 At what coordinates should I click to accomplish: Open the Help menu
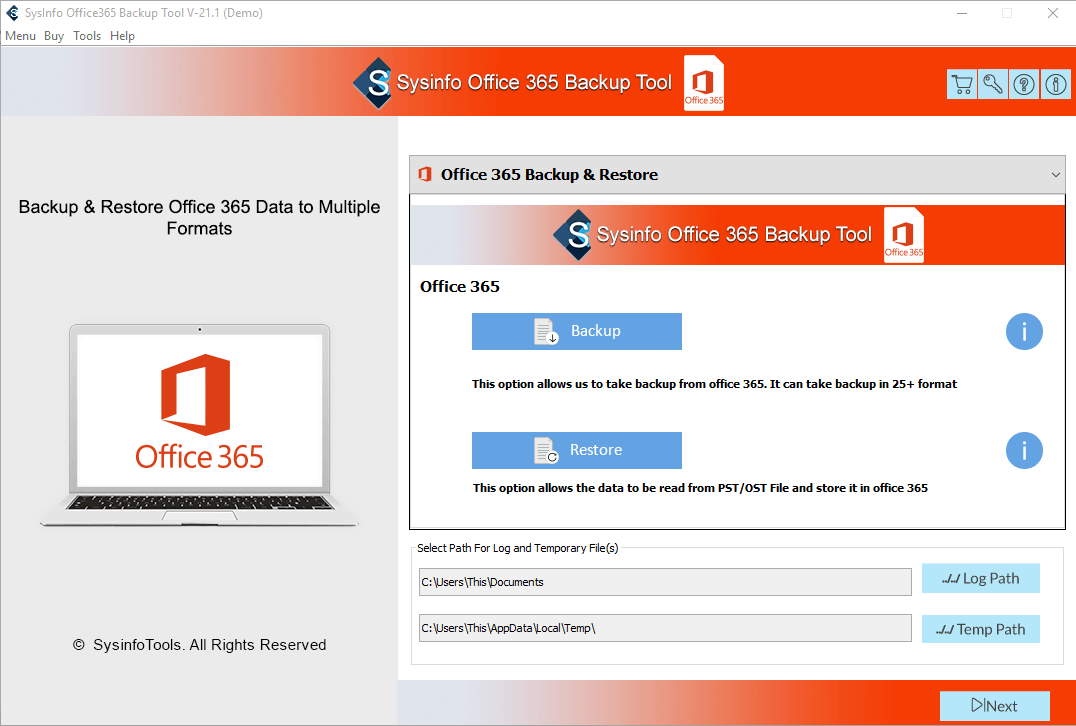[122, 36]
